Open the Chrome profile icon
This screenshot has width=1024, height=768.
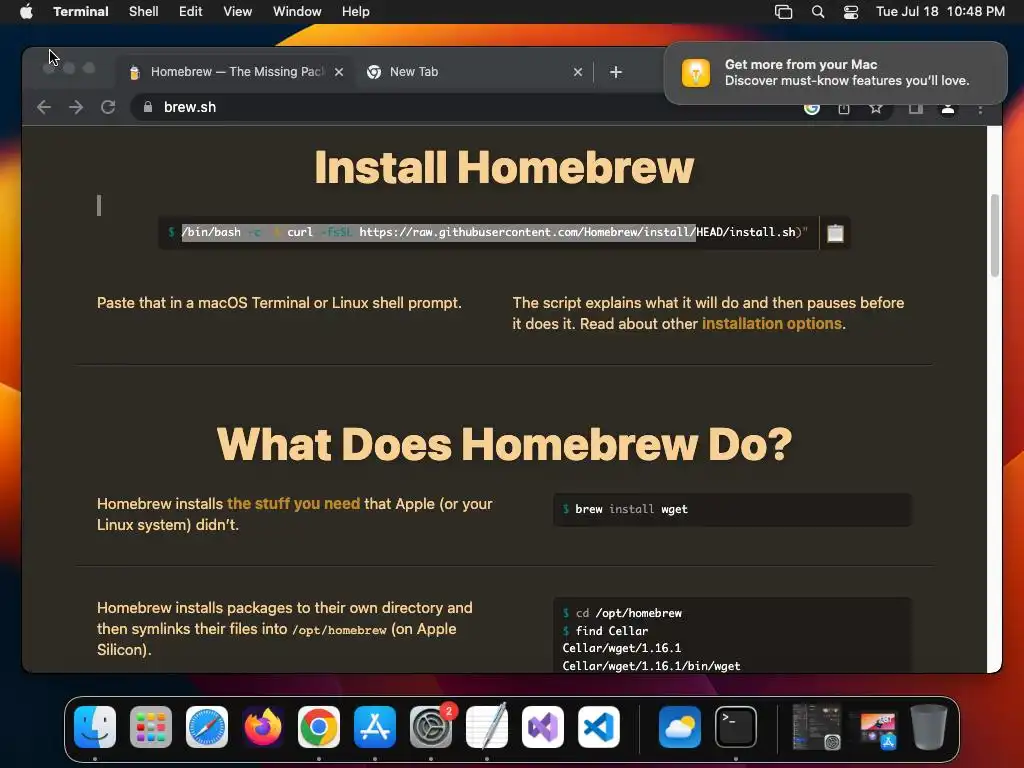tap(948, 108)
